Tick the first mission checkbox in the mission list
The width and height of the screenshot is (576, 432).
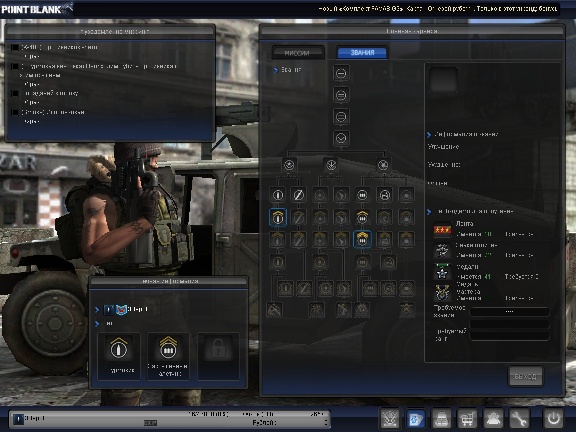point(15,47)
